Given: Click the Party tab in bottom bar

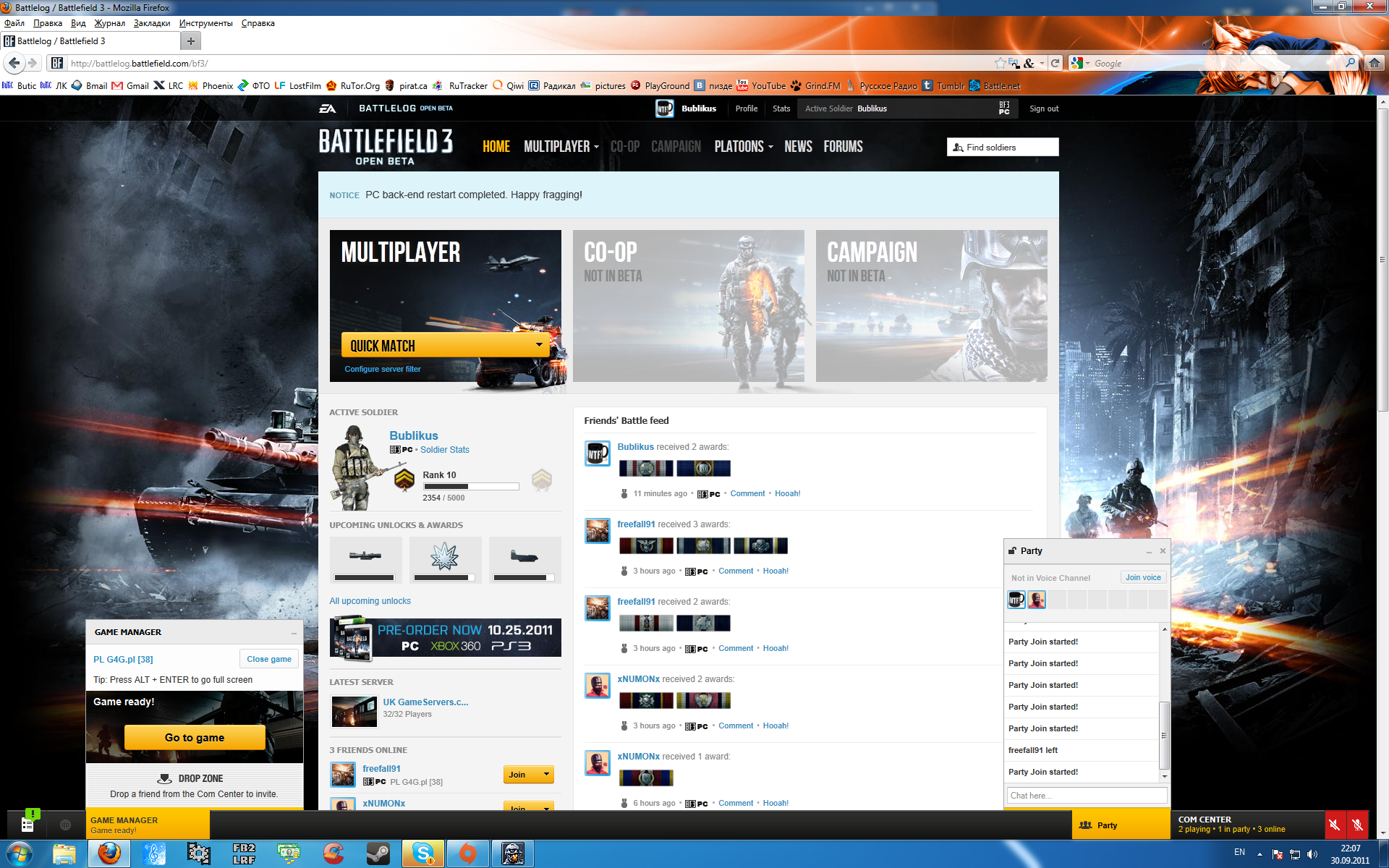Looking at the screenshot, I should coord(1121,825).
